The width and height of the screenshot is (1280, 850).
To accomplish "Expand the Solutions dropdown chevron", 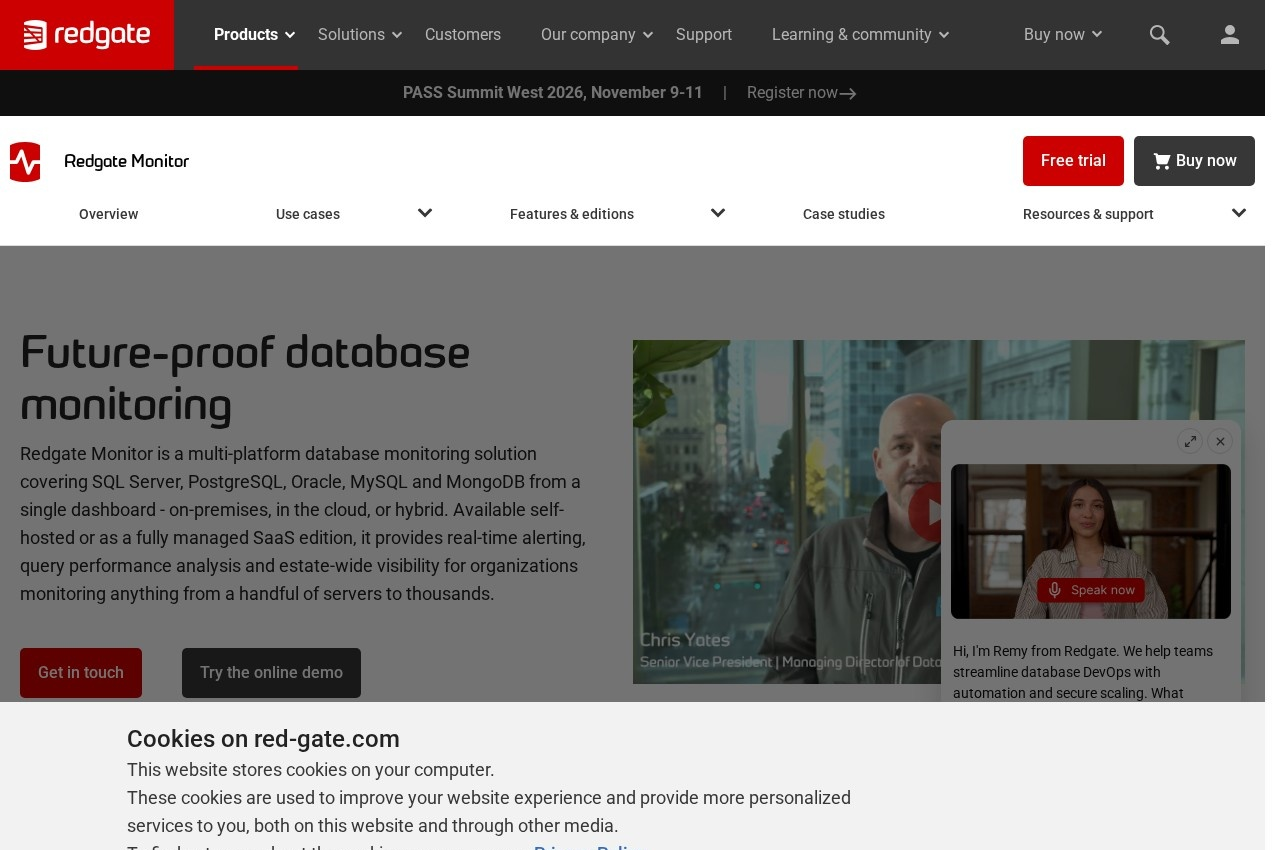I will click(397, 35).
